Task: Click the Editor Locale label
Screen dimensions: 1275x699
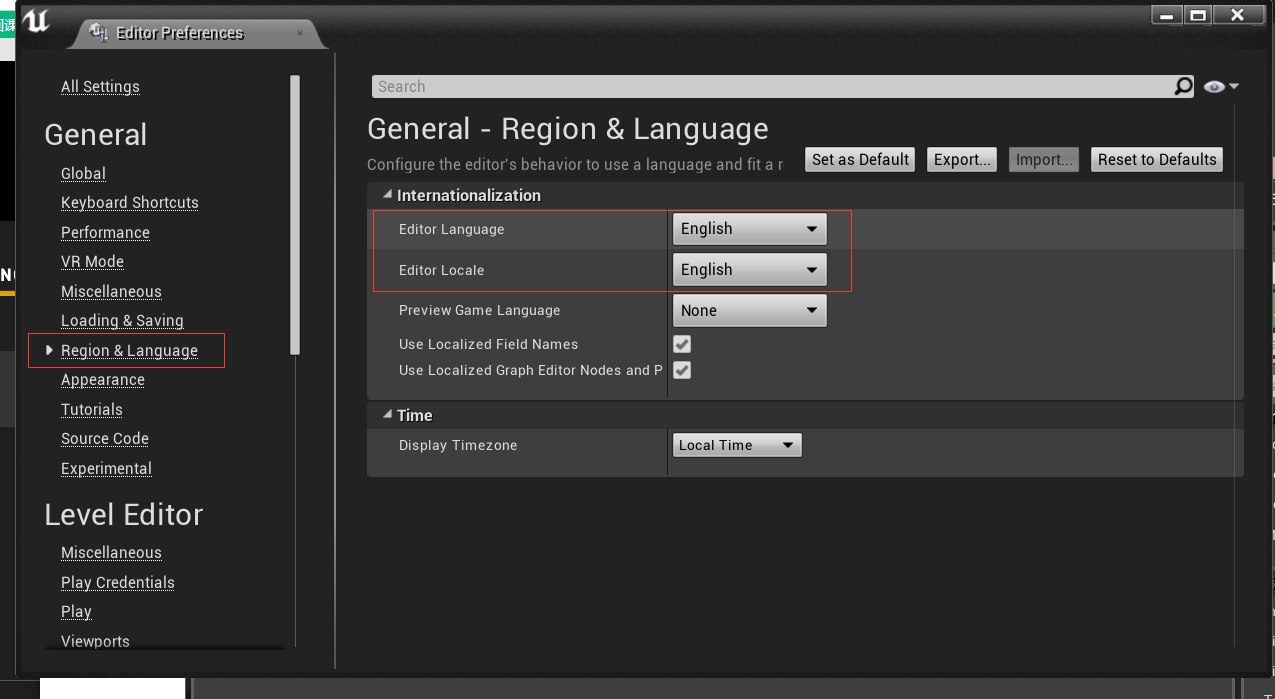Action: click(441, 270)
